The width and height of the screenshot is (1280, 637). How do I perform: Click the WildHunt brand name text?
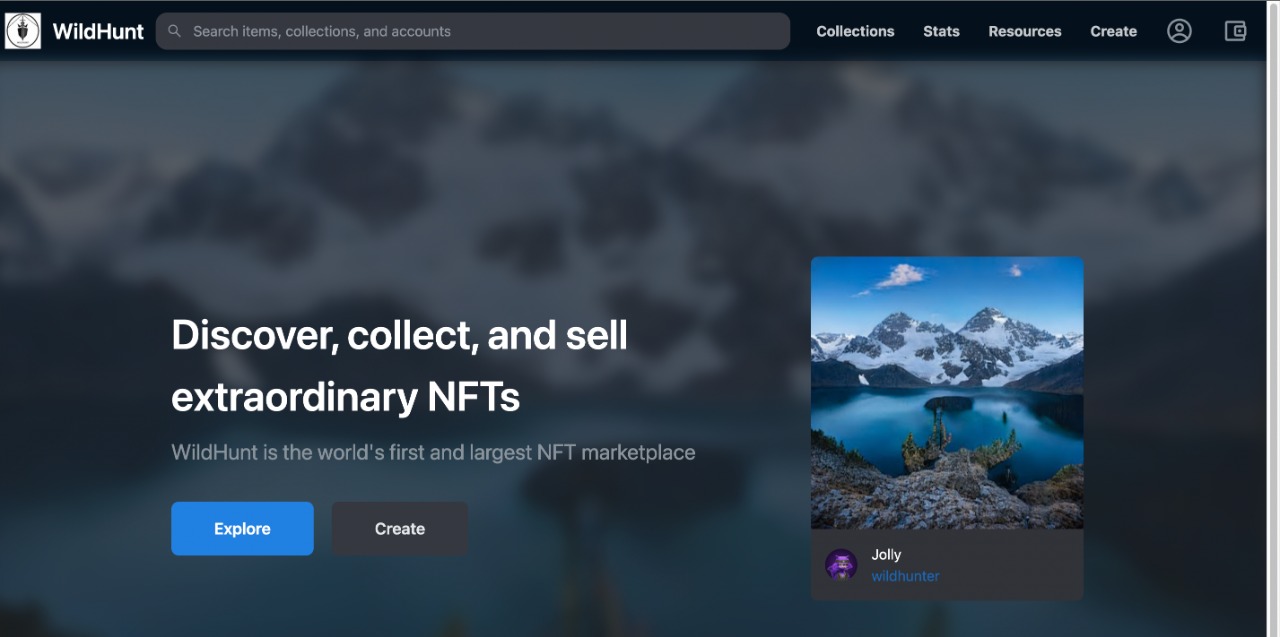98,31
